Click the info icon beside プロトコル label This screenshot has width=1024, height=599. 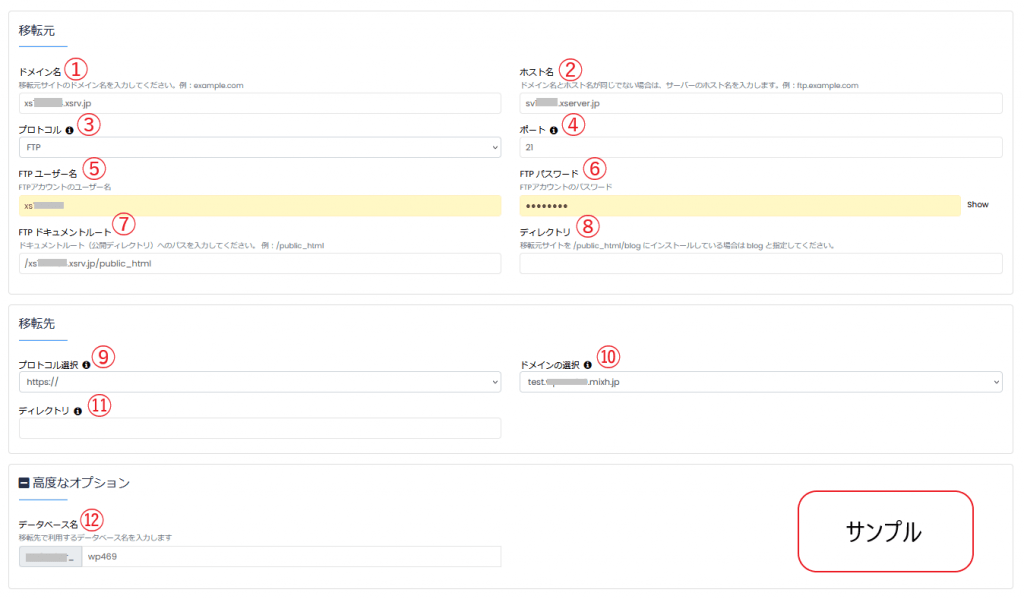pyautogui.click(x=70, y=130)
